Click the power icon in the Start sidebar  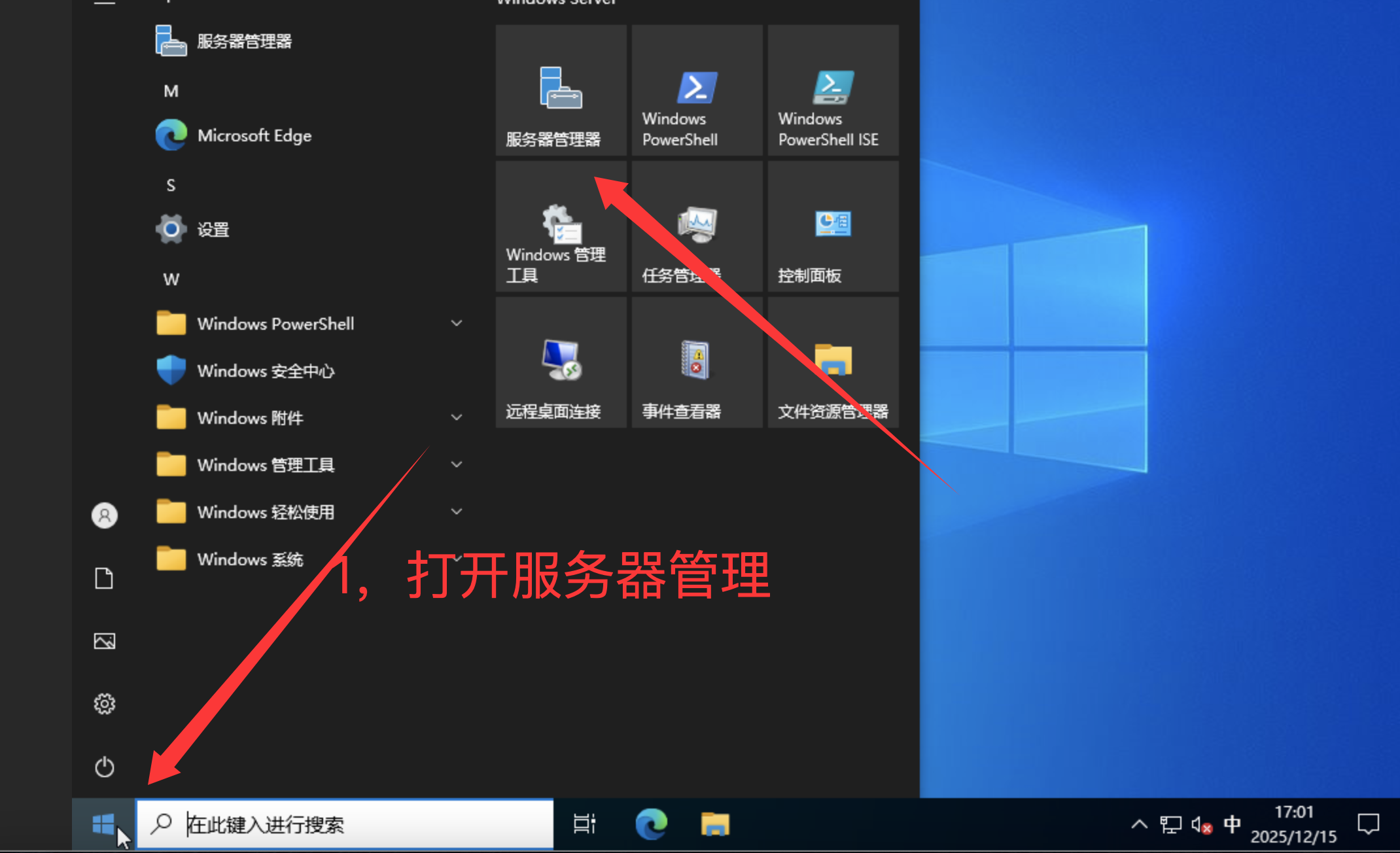104,767
